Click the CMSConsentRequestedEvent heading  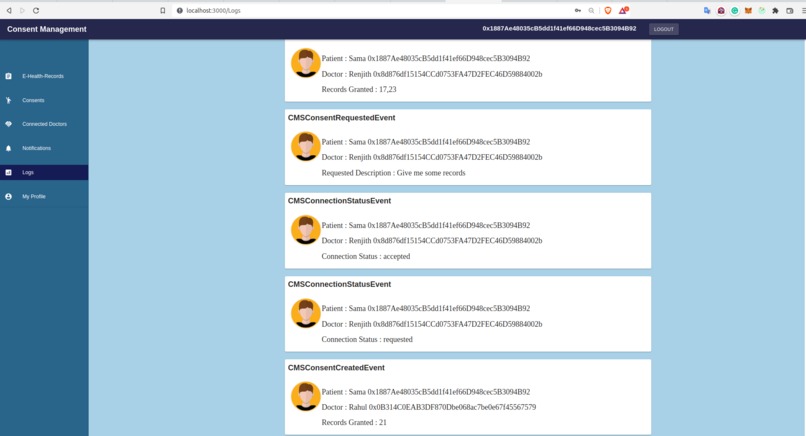click(341, 118)
